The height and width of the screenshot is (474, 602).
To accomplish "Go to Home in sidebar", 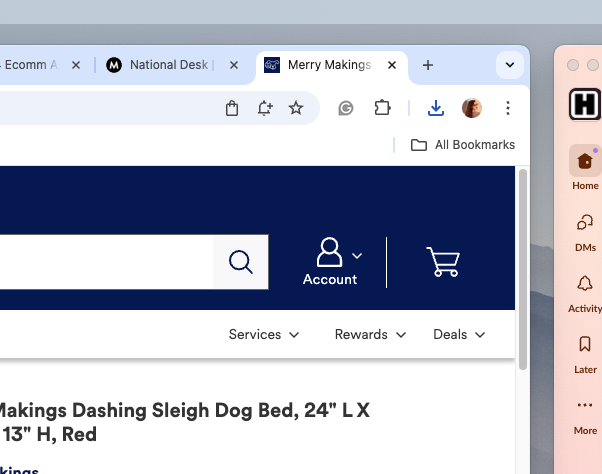I will coord(585,167).
